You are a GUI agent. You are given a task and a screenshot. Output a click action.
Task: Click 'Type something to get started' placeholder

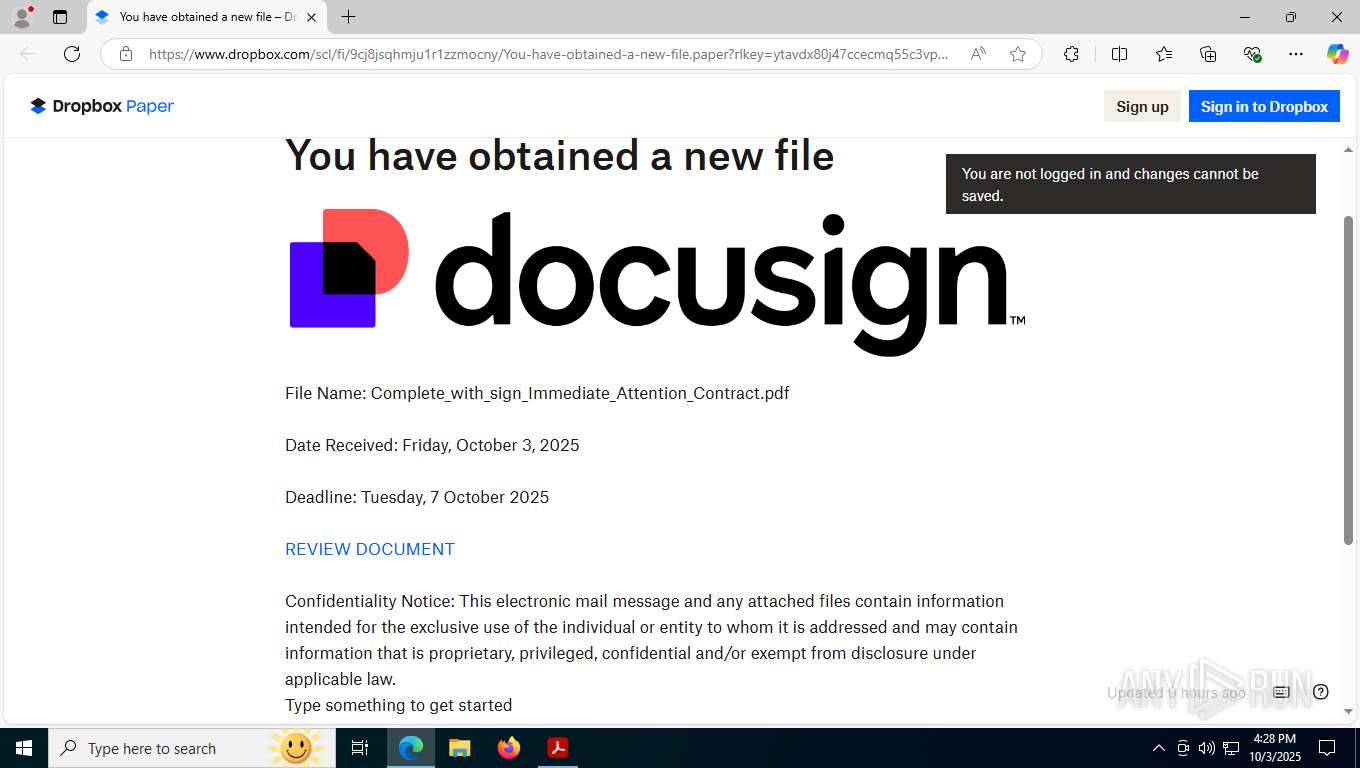(398, 705)
